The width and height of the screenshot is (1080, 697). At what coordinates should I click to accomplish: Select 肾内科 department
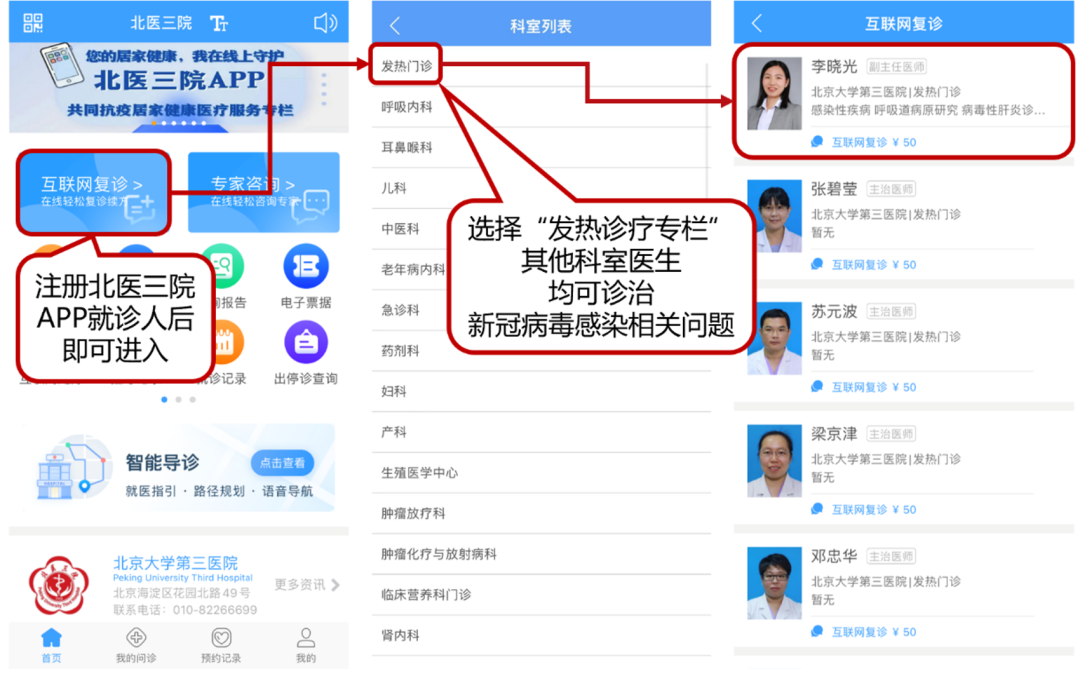click(x=540, y=635)
